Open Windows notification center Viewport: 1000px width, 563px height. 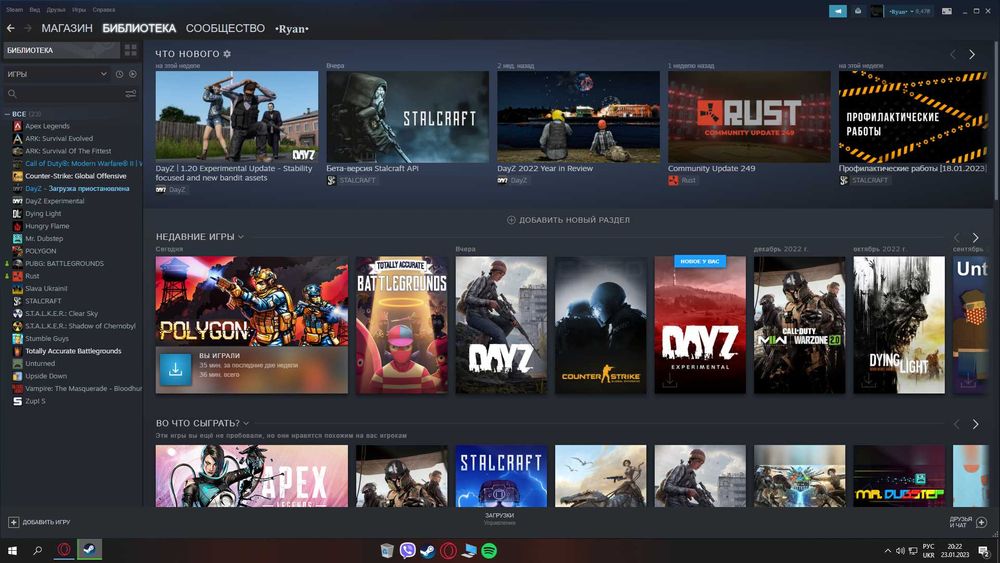pos(984,552)
